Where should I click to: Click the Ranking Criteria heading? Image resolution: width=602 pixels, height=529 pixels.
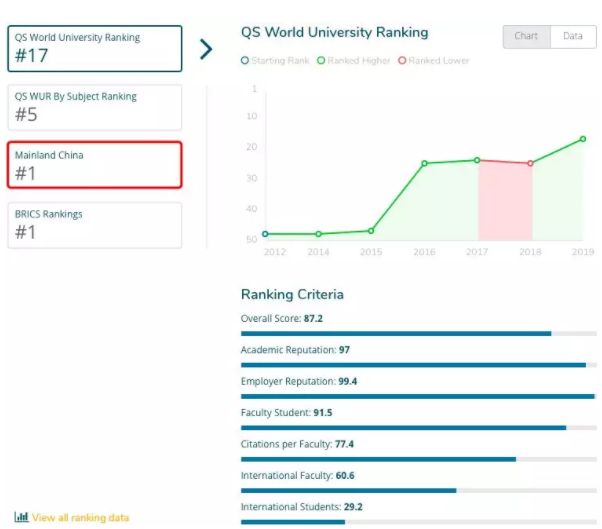[x=292, y=294]
